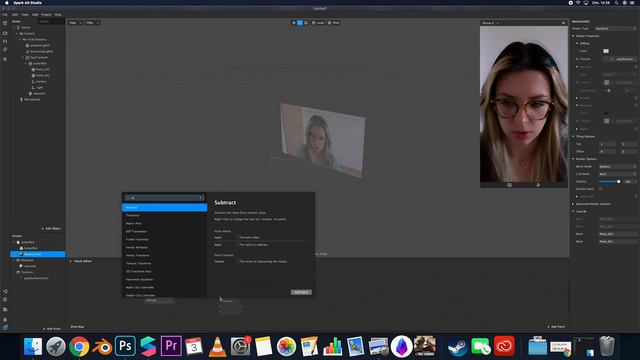Click Show Map in the Patch Editor
Image resolution: width=640 pixels, height=360 pixels.
point(77,327)
